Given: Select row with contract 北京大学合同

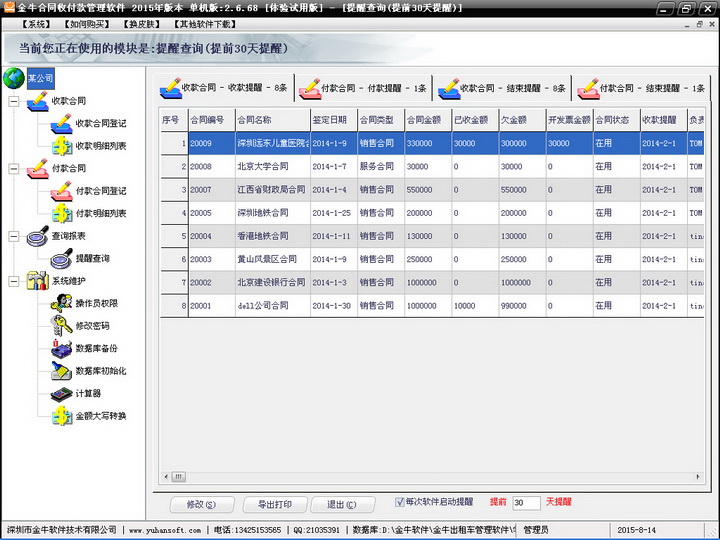Looking at the screenshot, I should click(432, 167).
